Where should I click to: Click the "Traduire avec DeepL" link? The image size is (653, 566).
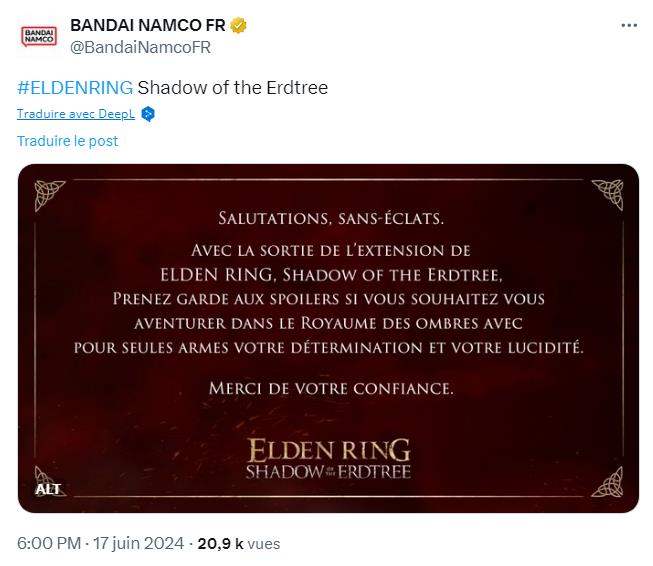[x=76, y=114]
